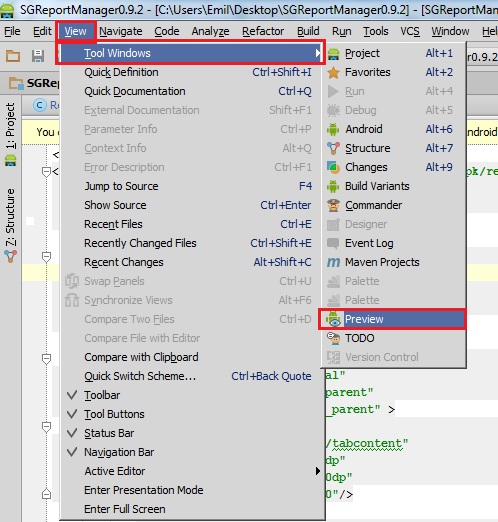498x522 pixels.
Task: Choose Compare with Clipboard
Action: 193,357
